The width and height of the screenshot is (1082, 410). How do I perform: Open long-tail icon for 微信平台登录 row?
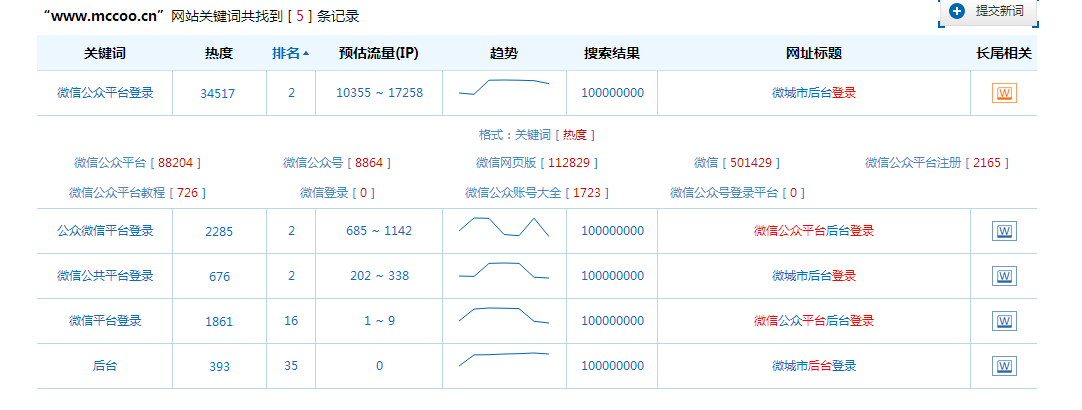tap(1004, 321)
